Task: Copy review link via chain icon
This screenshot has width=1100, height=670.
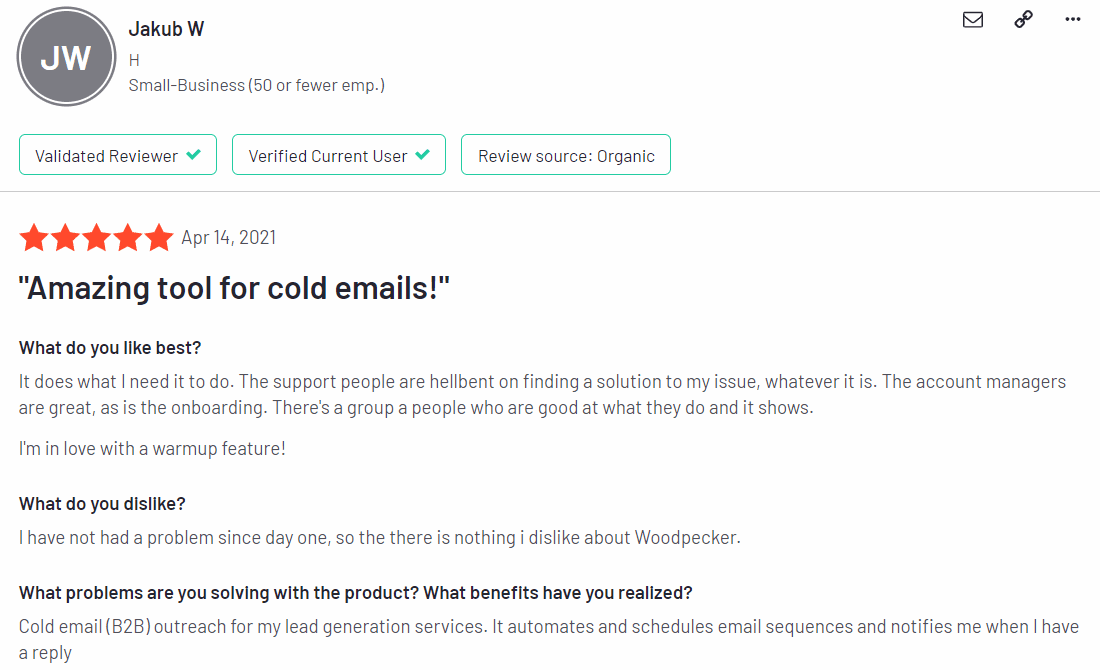Action: coord(1024,19)
